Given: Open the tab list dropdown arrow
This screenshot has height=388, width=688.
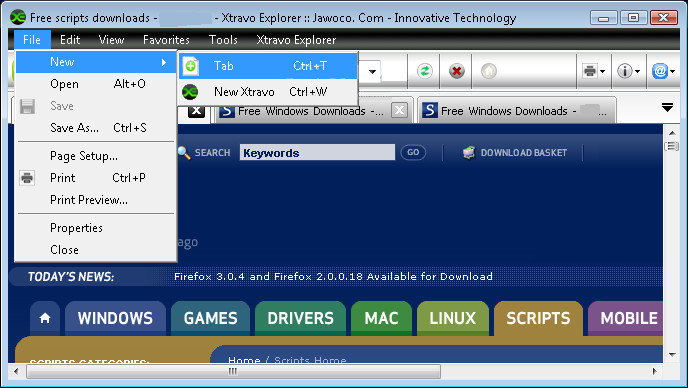Looking at the screenshot, I should point(667,108).
